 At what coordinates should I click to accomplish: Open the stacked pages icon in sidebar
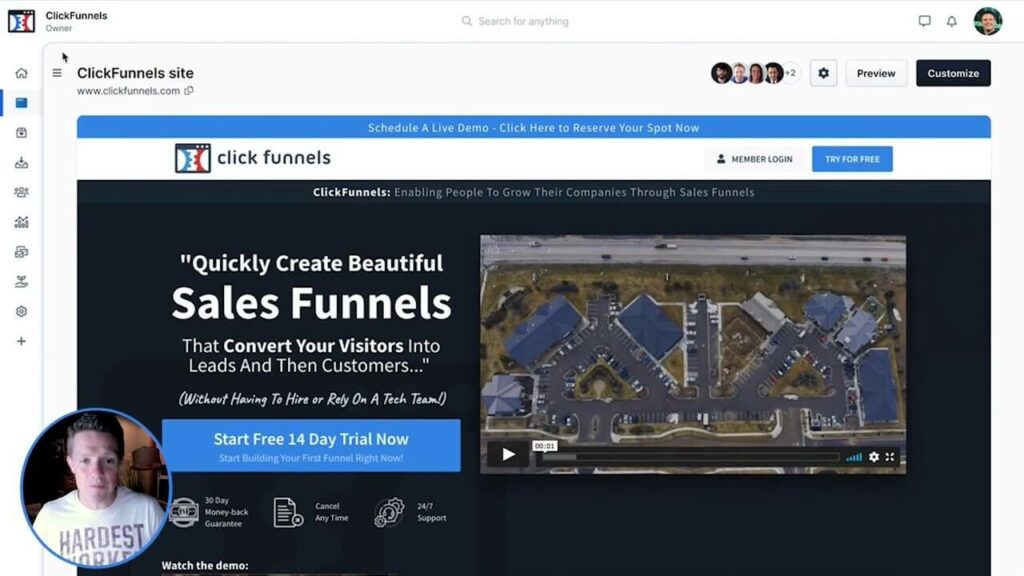coord(22,252)
